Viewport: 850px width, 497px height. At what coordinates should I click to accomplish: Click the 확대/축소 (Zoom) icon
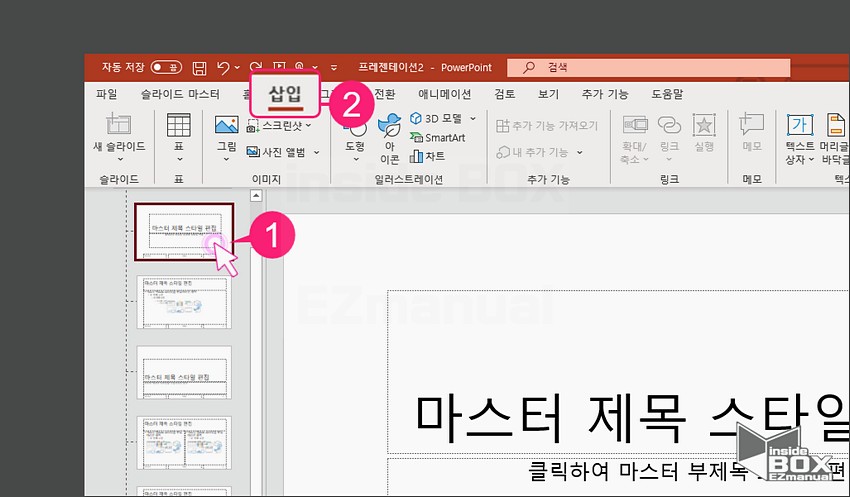pos(635,125)
